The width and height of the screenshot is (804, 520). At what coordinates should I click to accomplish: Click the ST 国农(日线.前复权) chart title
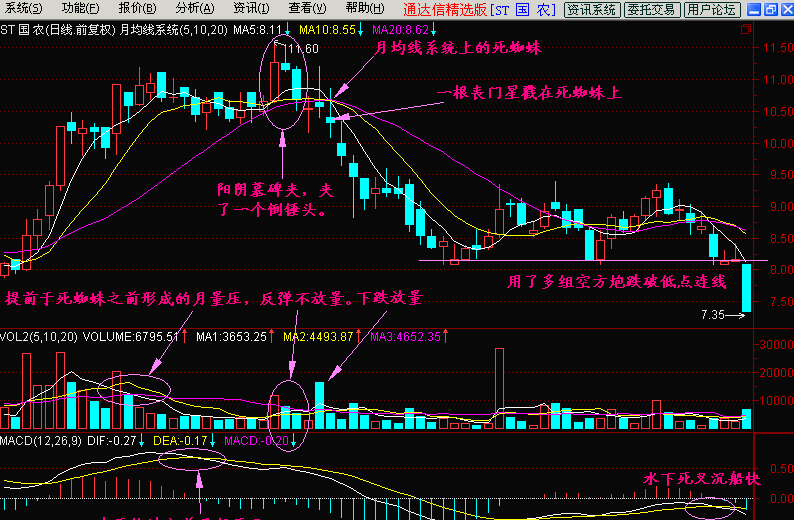(57, 30)
